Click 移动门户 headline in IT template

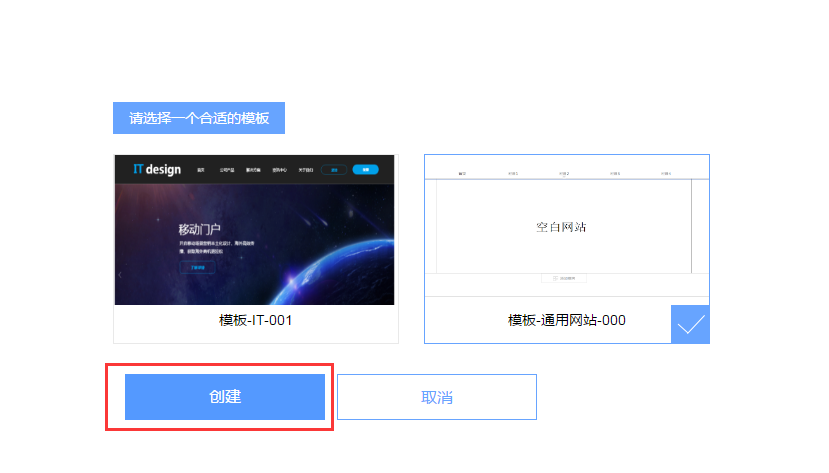[x=199, y=229]
